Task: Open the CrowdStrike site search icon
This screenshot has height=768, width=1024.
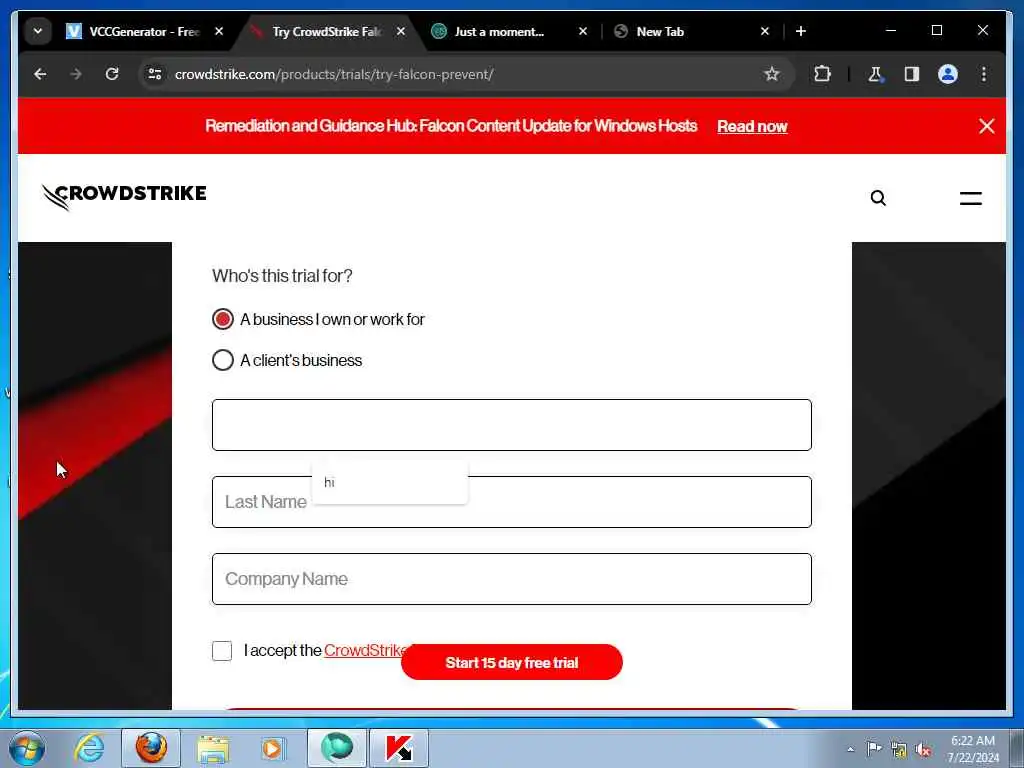Action: click(878, 198)
